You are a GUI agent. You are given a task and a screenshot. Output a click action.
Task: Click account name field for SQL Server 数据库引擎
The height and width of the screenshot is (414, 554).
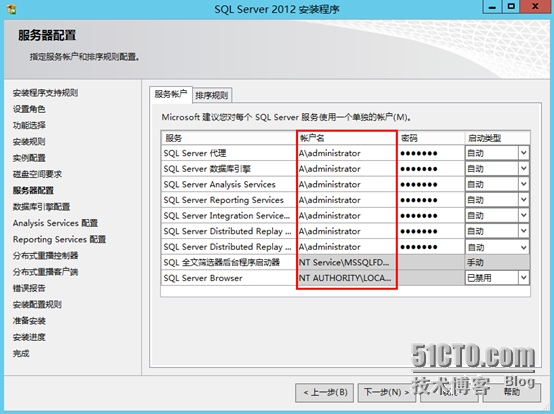[347, 168]
